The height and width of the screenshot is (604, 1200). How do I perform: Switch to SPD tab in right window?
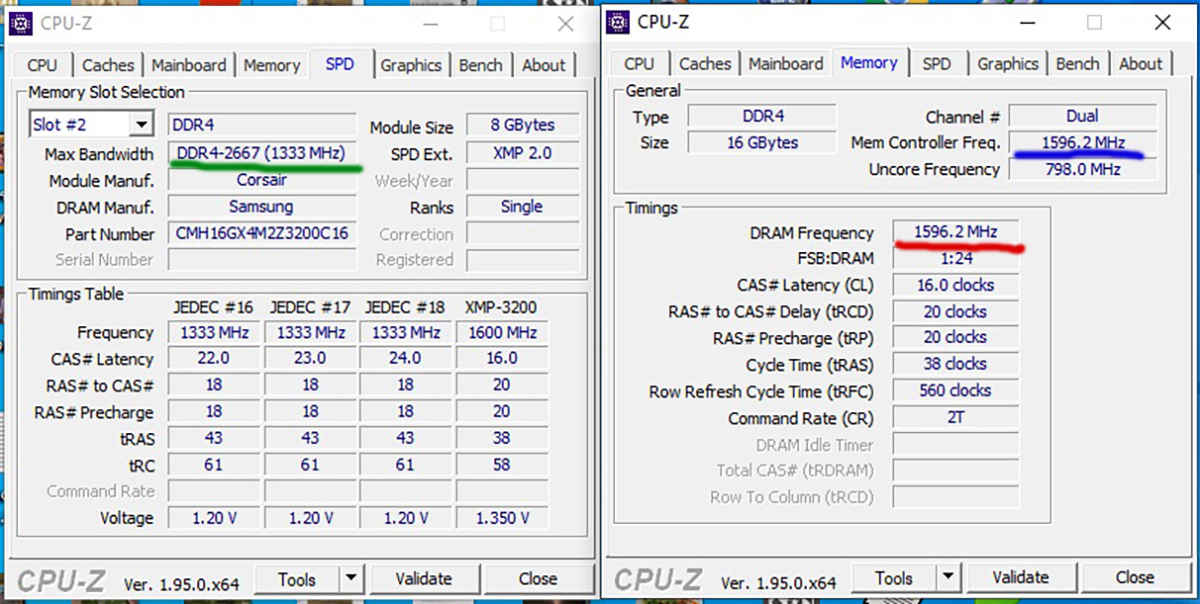click(x=937, y=63)
